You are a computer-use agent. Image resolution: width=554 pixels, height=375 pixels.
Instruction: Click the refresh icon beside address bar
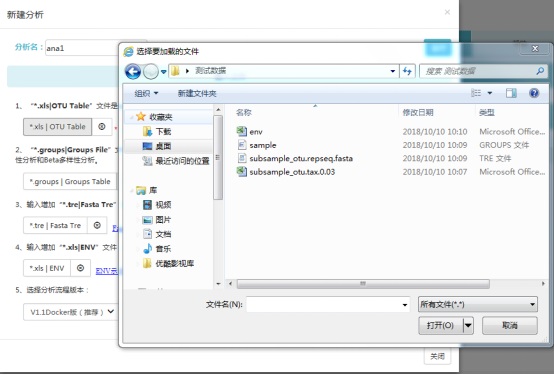[407, 71]
